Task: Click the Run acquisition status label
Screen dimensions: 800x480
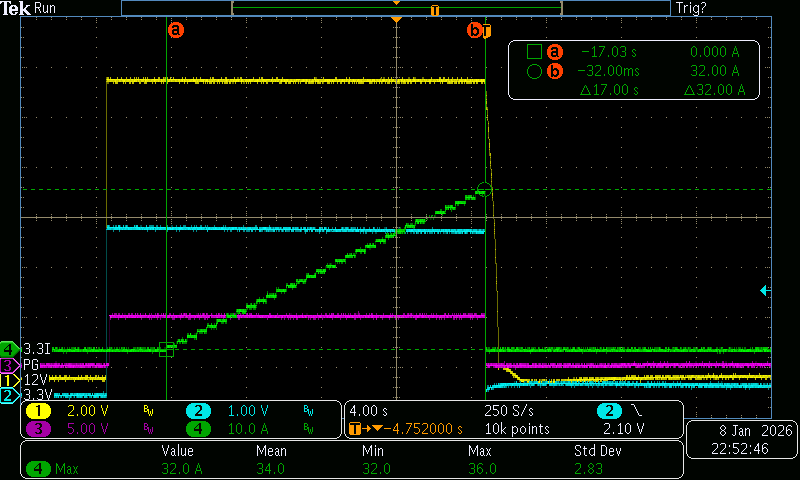Action: click(x=46, y=8)
